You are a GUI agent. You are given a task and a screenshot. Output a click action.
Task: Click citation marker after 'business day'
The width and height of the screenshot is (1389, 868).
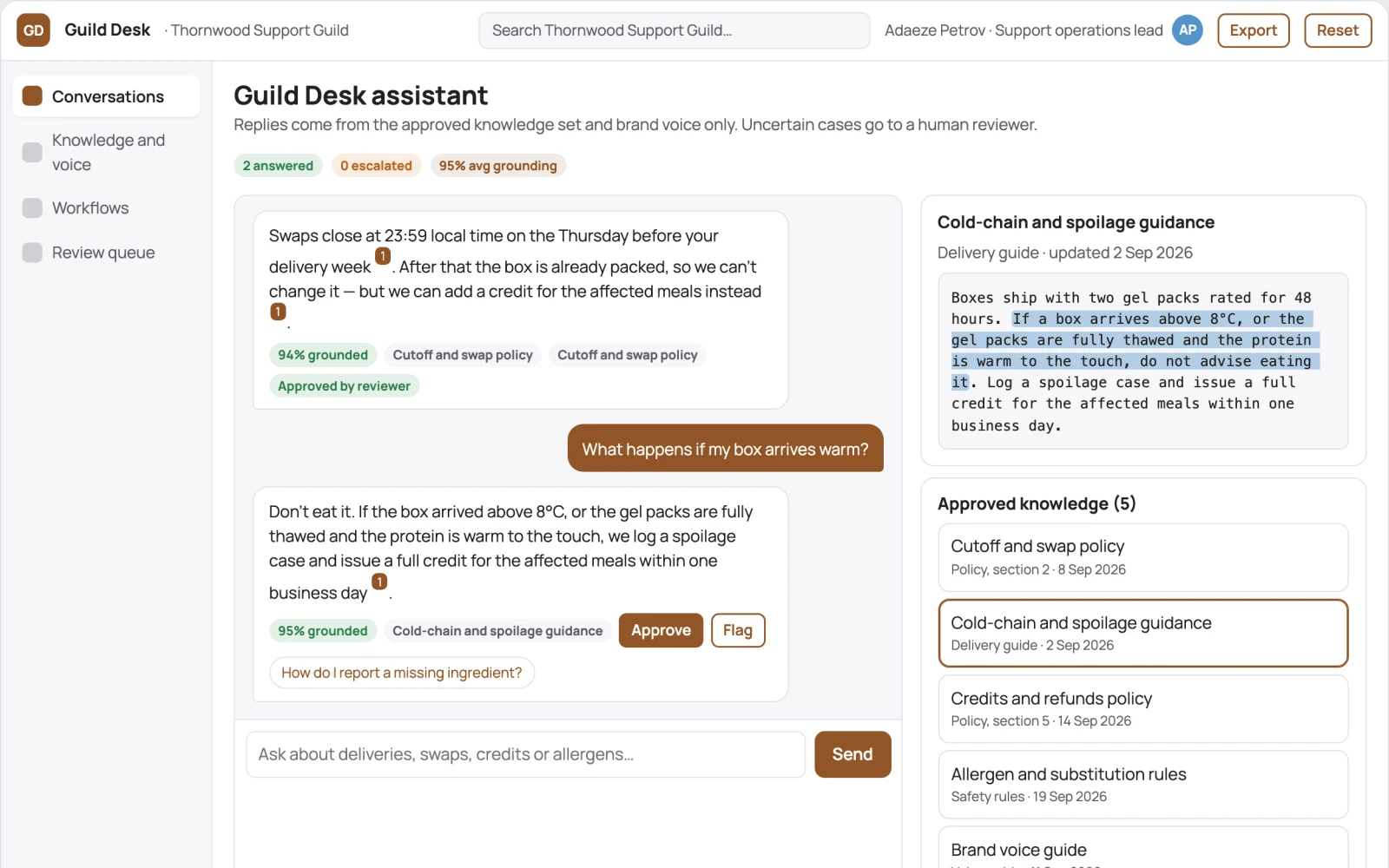coord(379,582)
